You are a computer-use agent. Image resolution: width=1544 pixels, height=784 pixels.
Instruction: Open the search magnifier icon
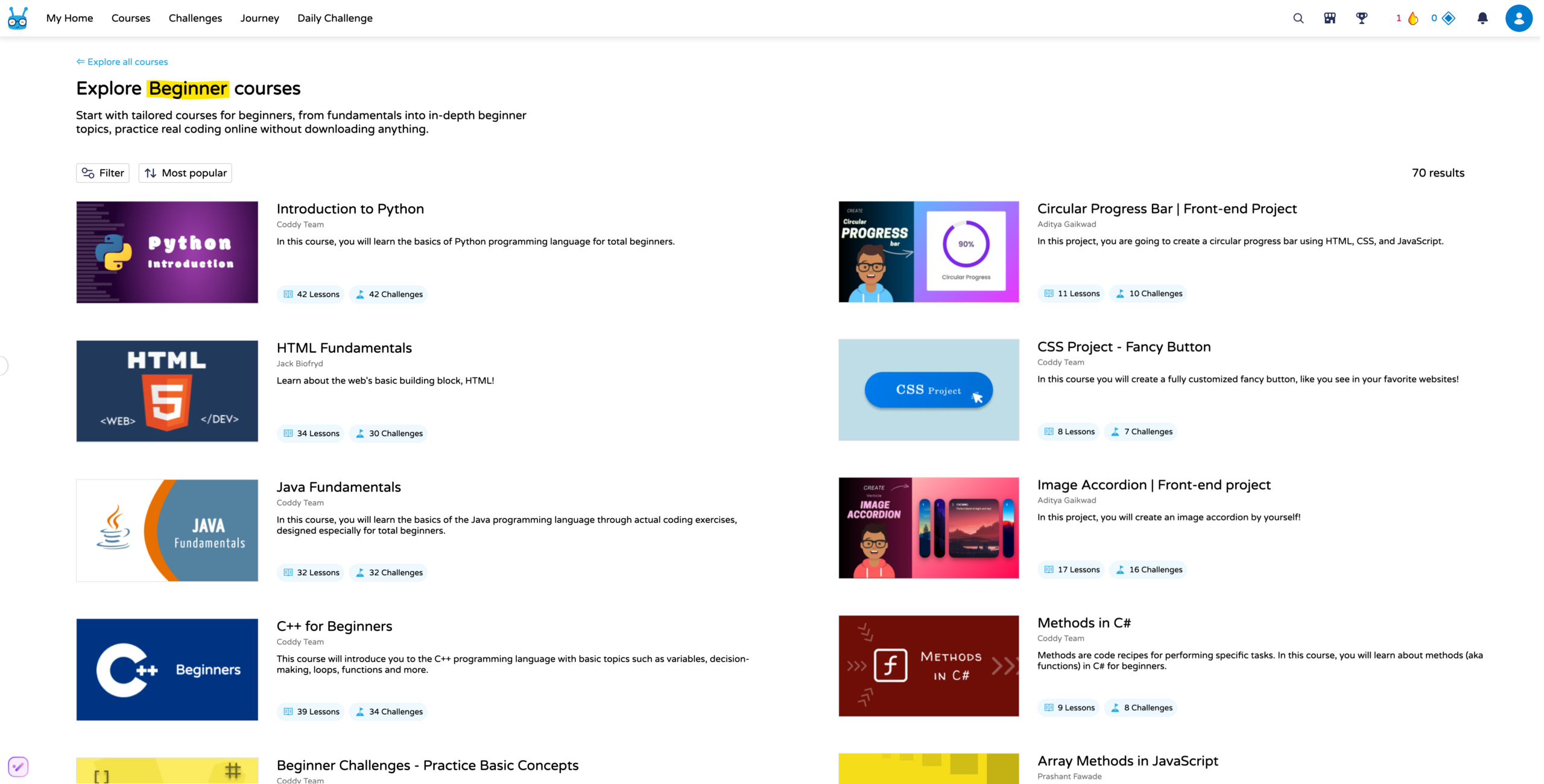[x=1298, y=18]
